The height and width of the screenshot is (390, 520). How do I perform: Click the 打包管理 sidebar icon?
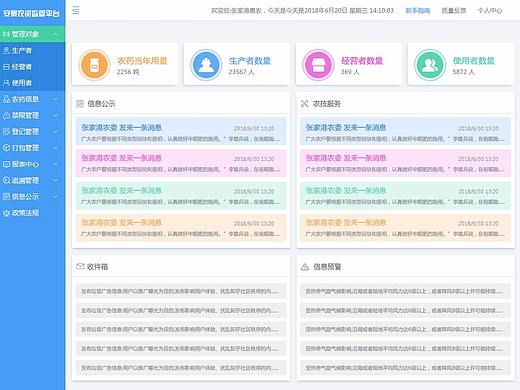point(6,148)
